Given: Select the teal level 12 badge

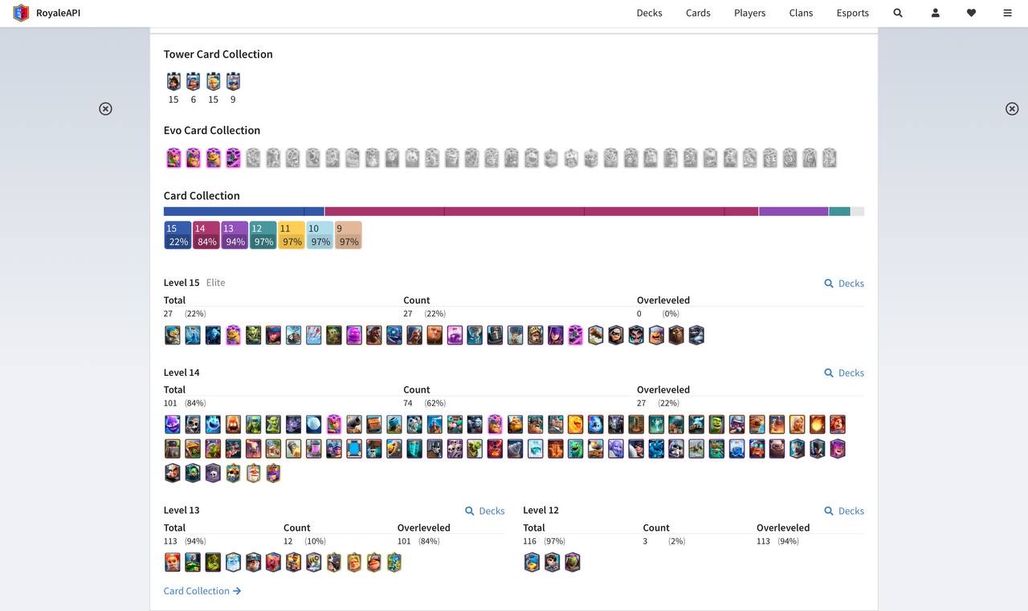Looking at the screenshot, I should tap(263, 235).
